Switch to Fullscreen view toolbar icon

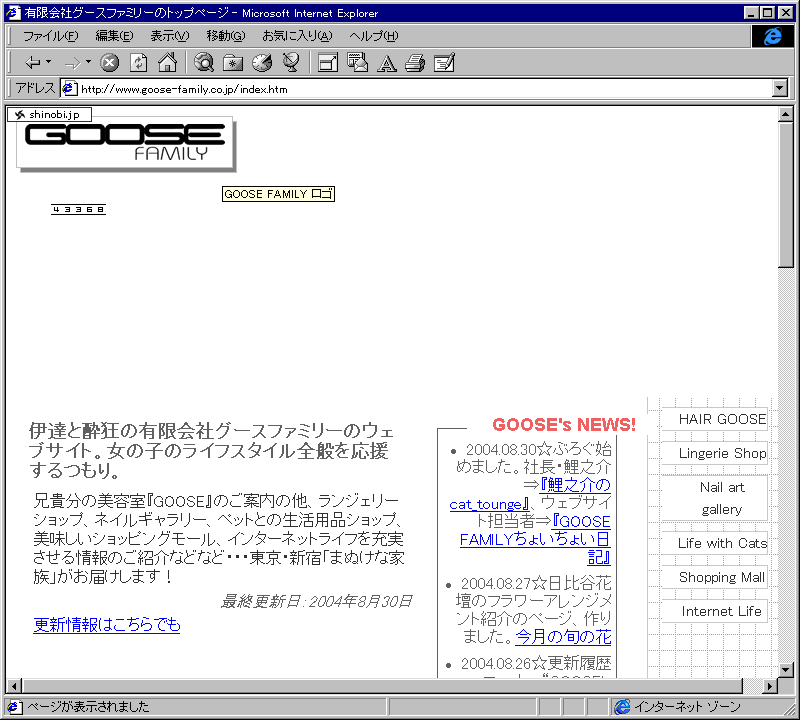click(328, 63)
